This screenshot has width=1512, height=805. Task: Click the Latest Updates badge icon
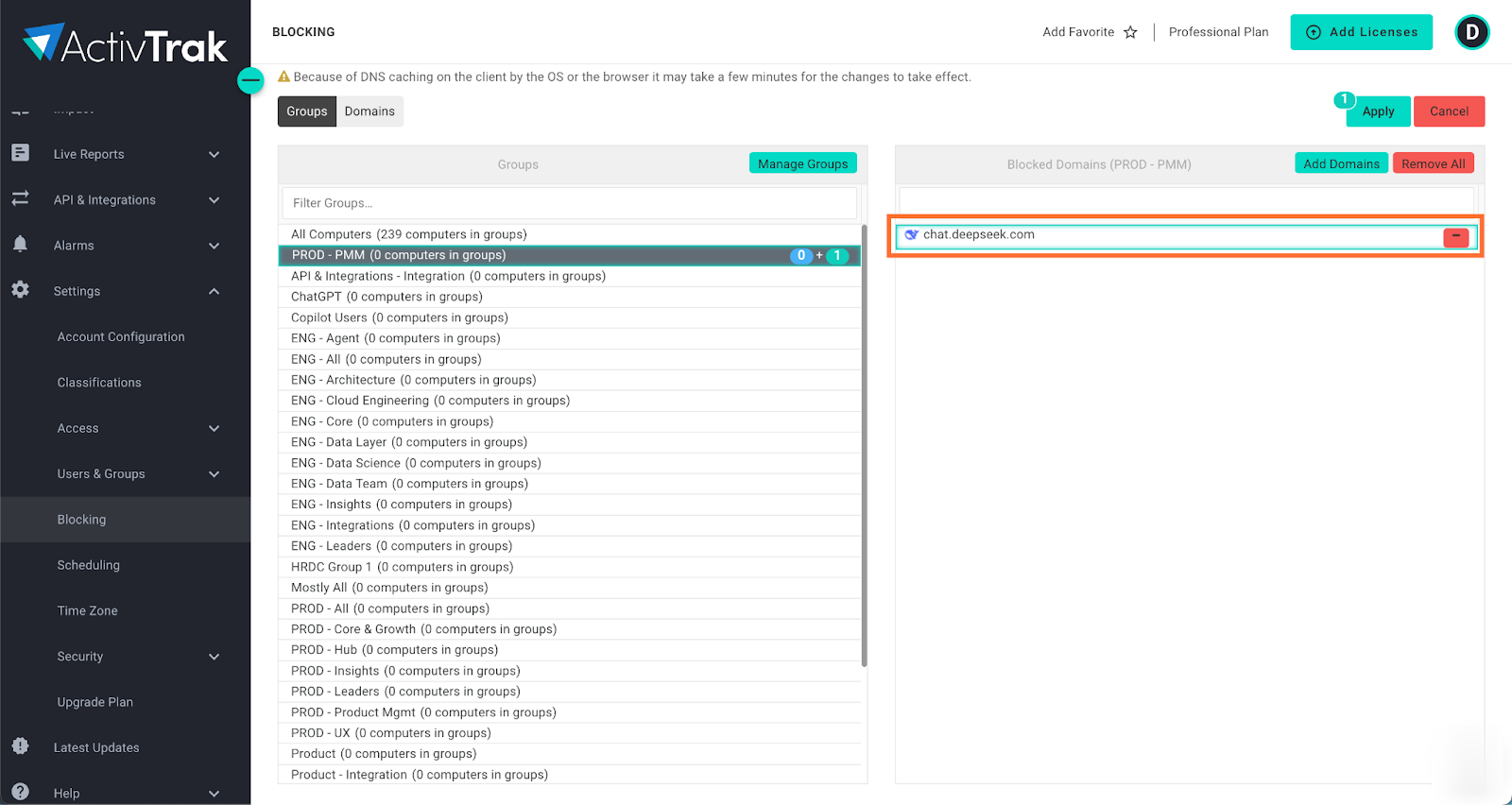coord(20,746)
